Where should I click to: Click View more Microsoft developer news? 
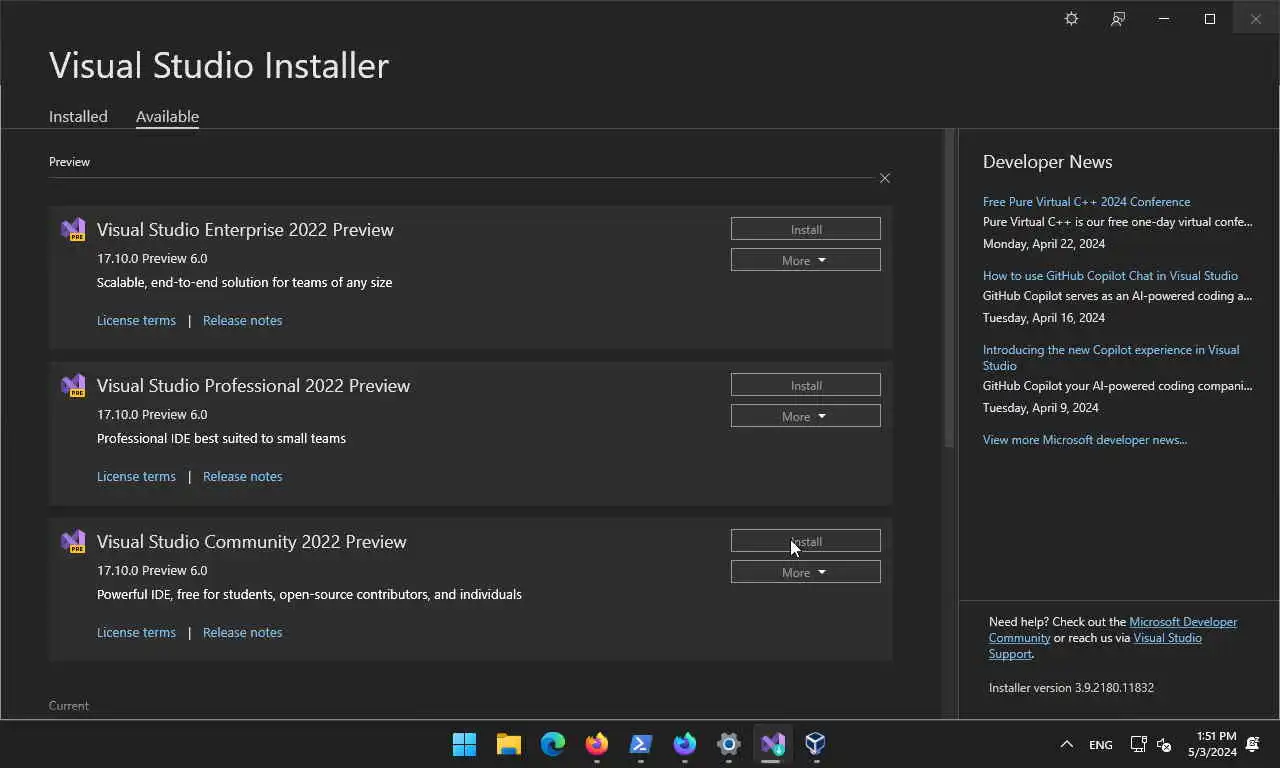[x=1085, y=439]
